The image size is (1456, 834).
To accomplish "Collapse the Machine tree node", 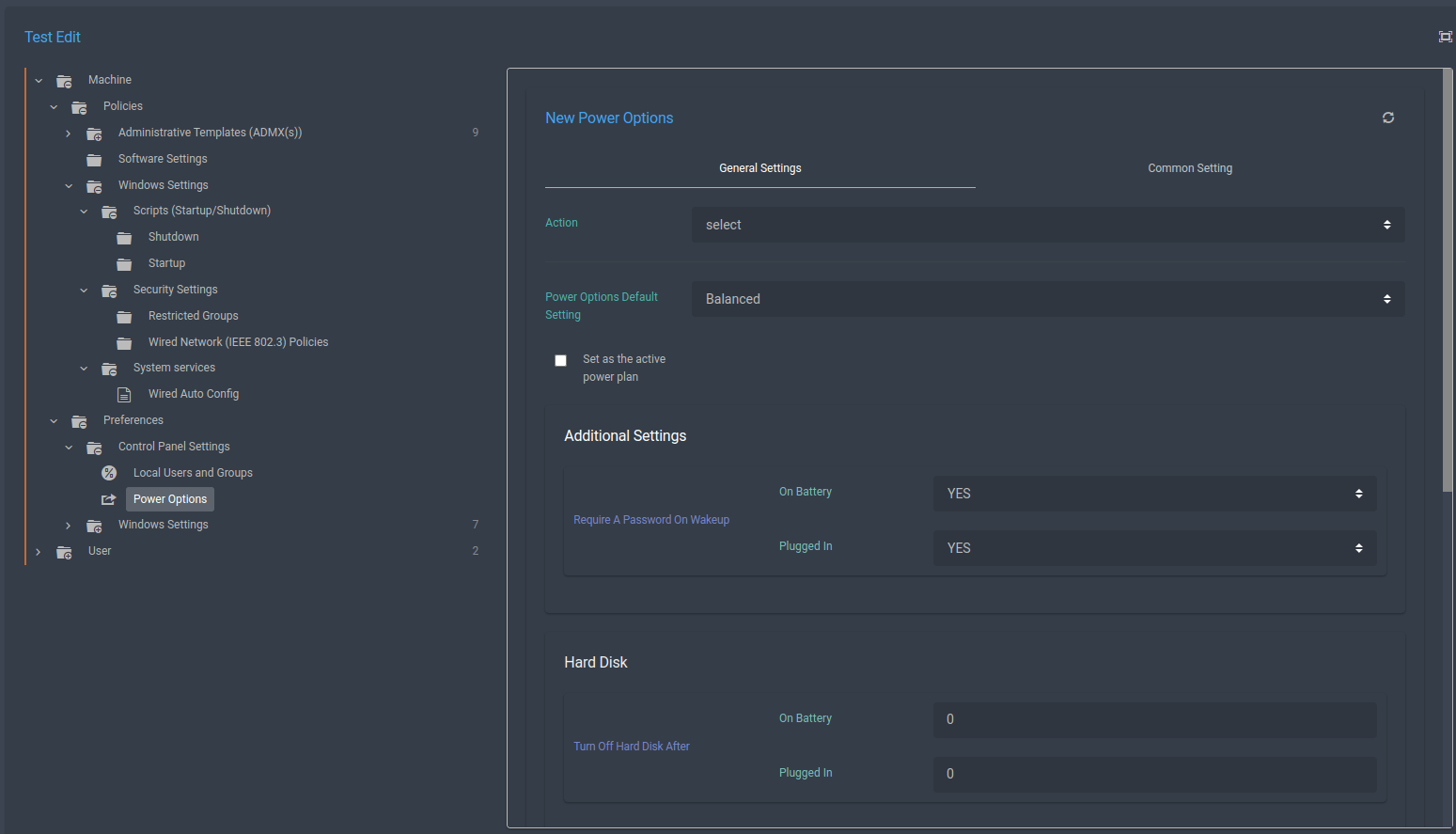I will [38, 80].
